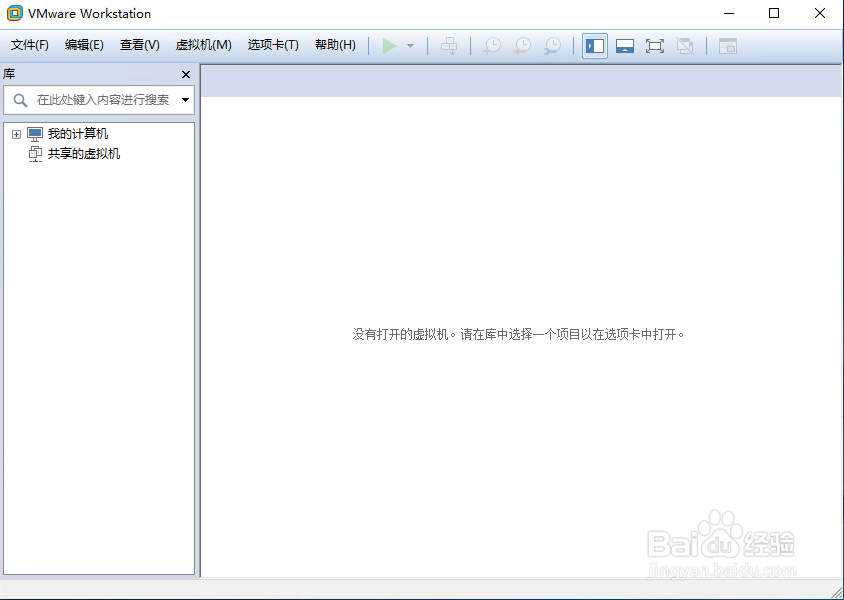Toggle the library panel visibility
Viewport: 844px width, 600px height.
click(x=594, y=45)
